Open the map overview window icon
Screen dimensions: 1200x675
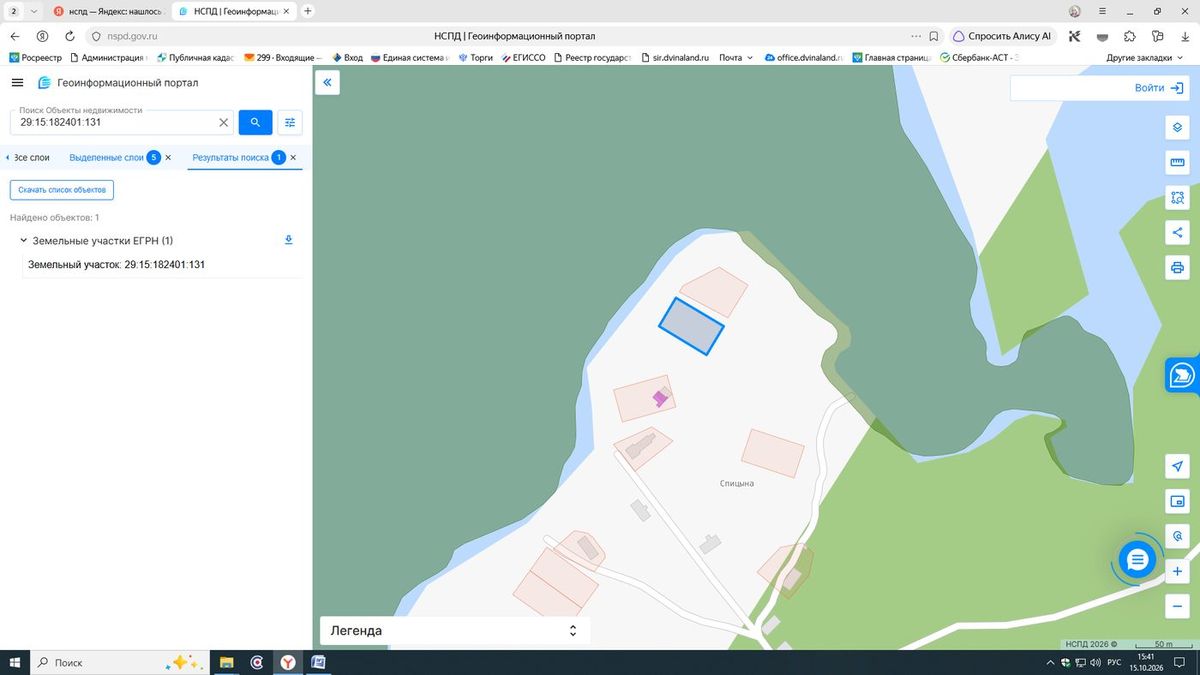[x=1177, y=501]
